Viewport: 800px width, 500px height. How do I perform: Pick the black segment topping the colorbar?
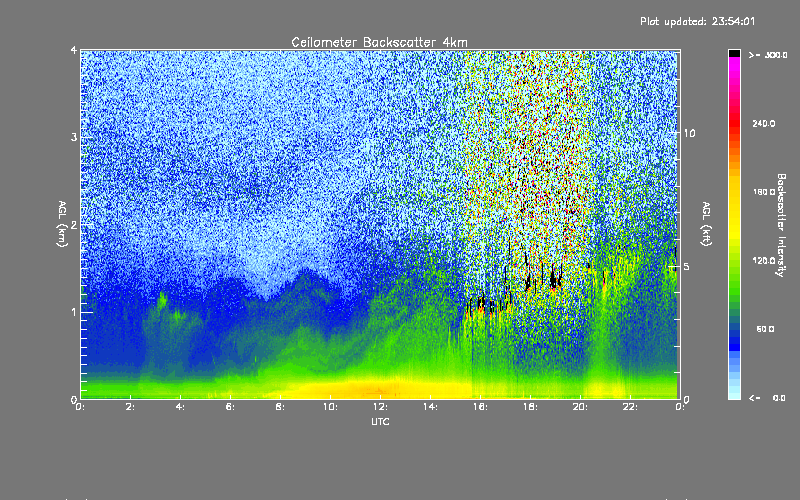734,53
